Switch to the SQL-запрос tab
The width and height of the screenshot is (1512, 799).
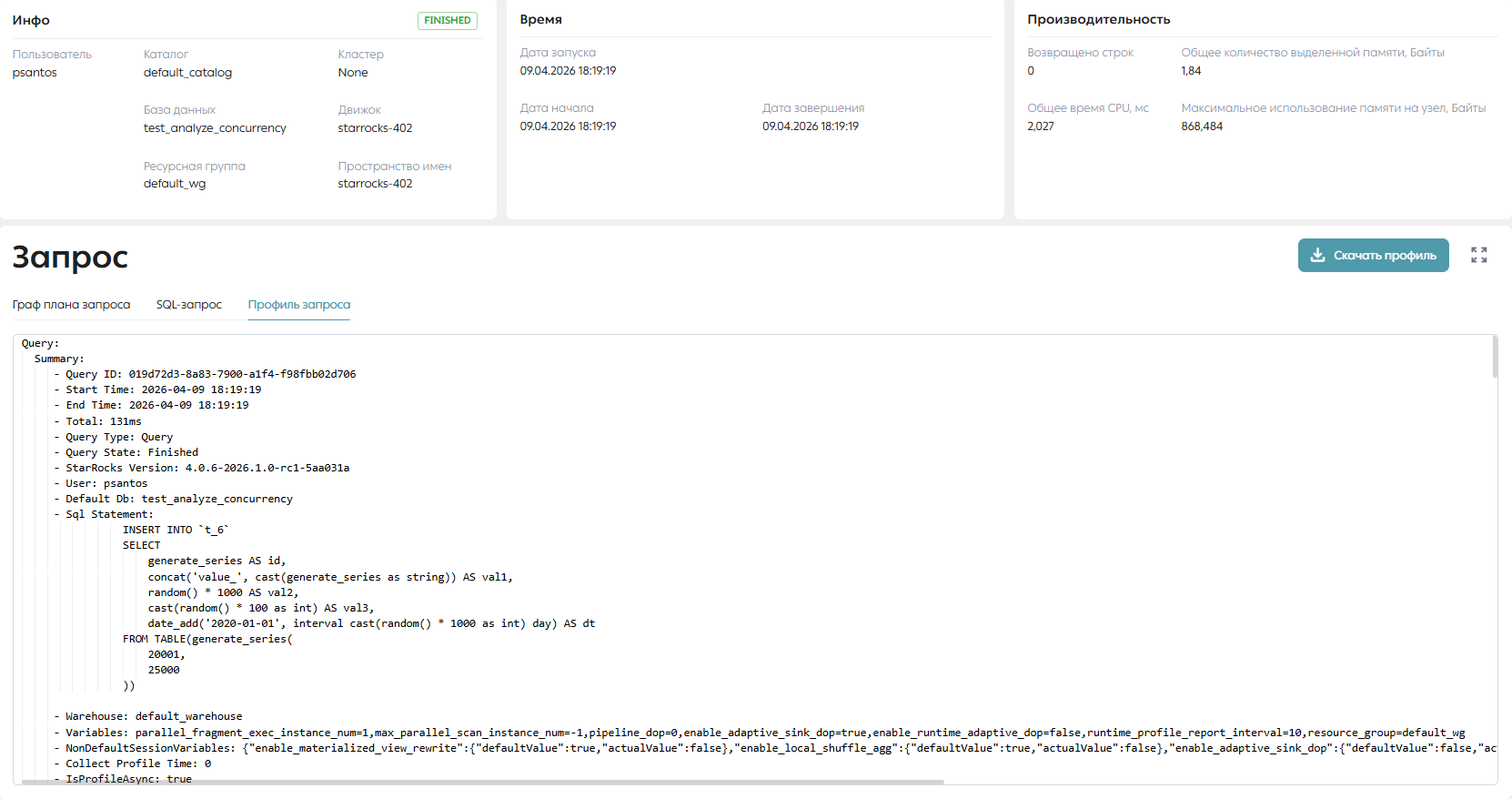[x=189, y=305]
